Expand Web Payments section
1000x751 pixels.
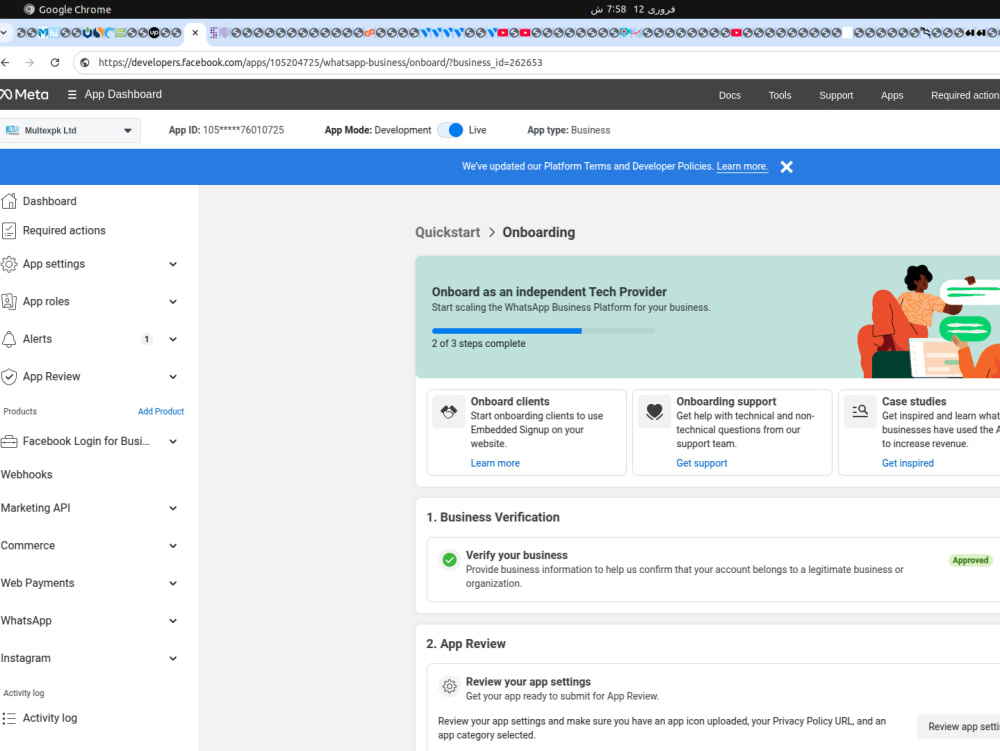173,583
